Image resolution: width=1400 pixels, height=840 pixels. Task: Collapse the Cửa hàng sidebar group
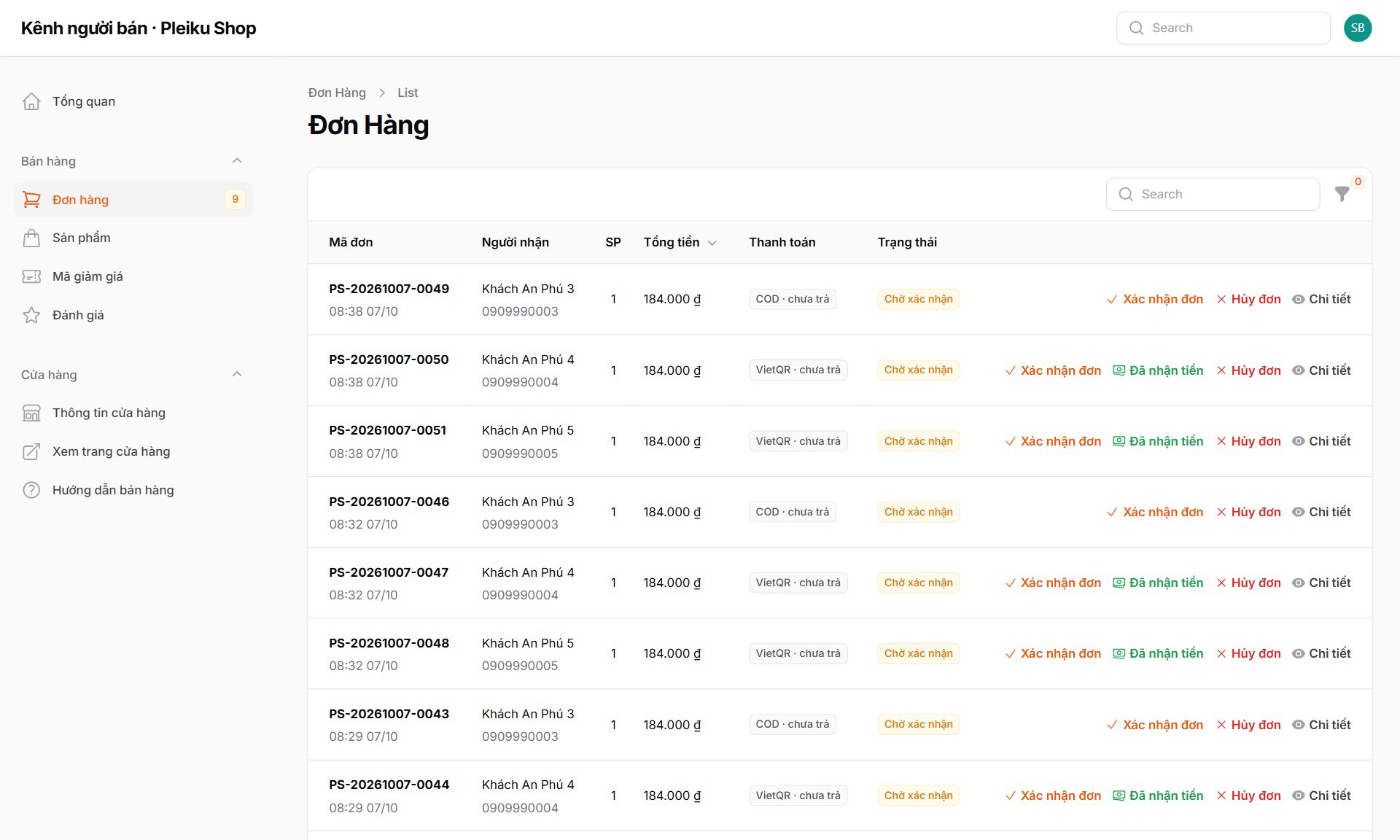coord(237,374)
